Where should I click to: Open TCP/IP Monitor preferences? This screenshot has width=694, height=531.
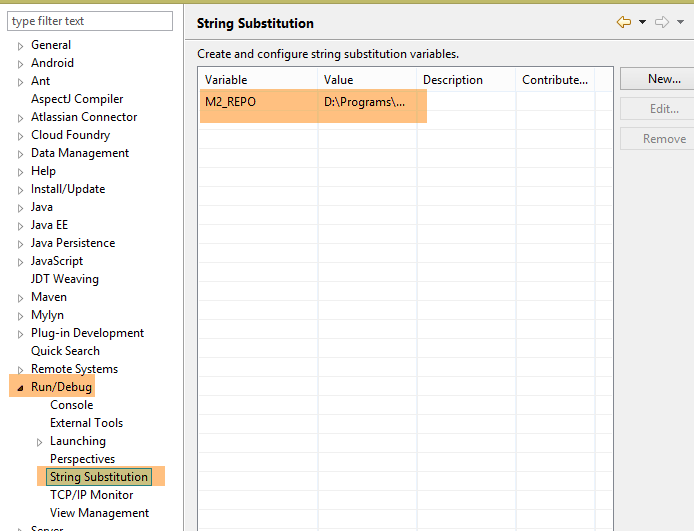91,495
